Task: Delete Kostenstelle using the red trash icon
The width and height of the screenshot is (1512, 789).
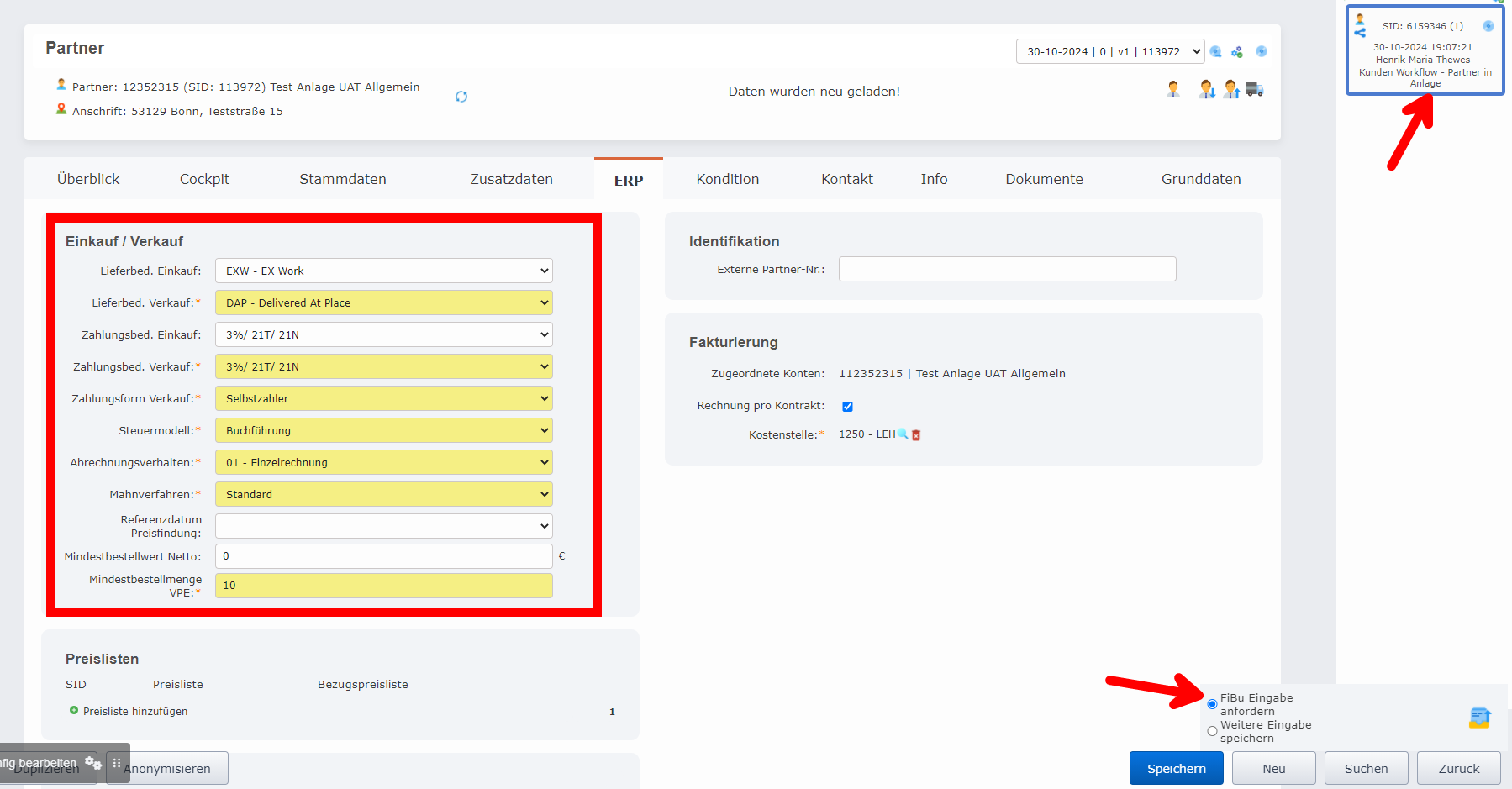Action: (x=916, y=435)
